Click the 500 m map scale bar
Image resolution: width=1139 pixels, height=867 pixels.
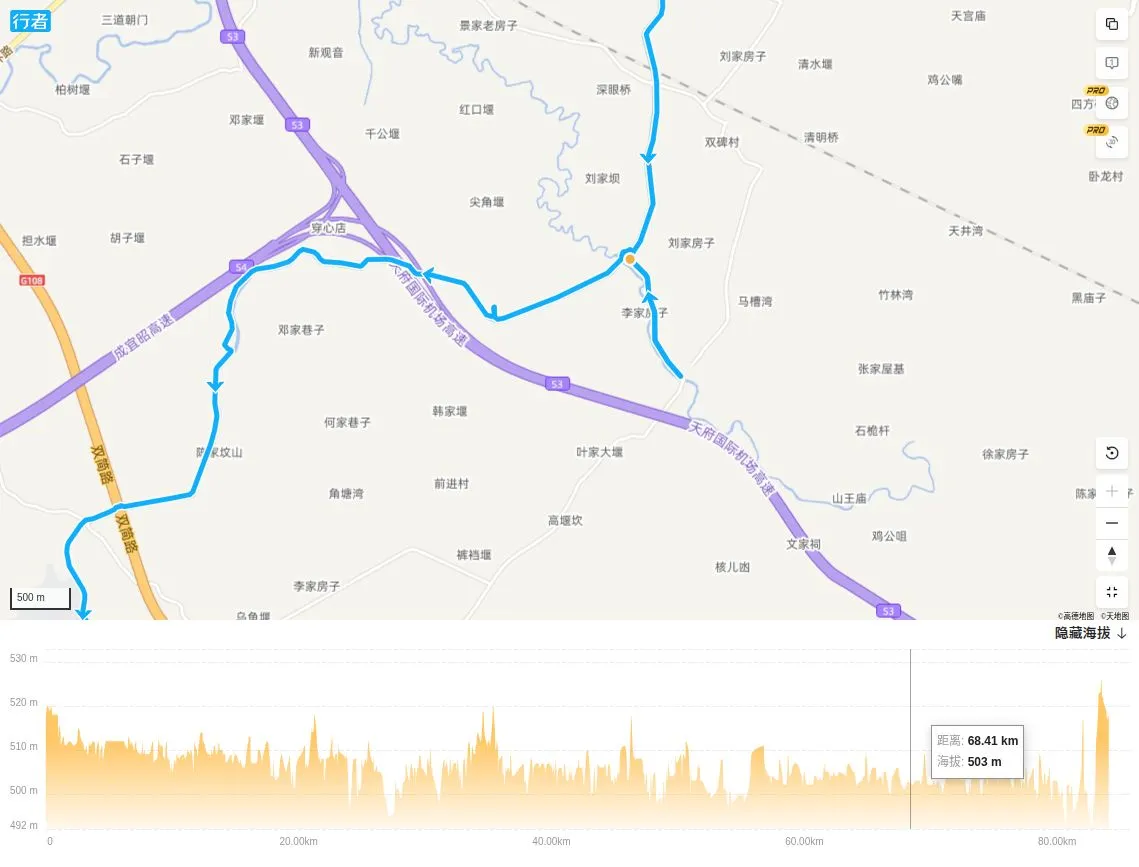coord(40,598)
